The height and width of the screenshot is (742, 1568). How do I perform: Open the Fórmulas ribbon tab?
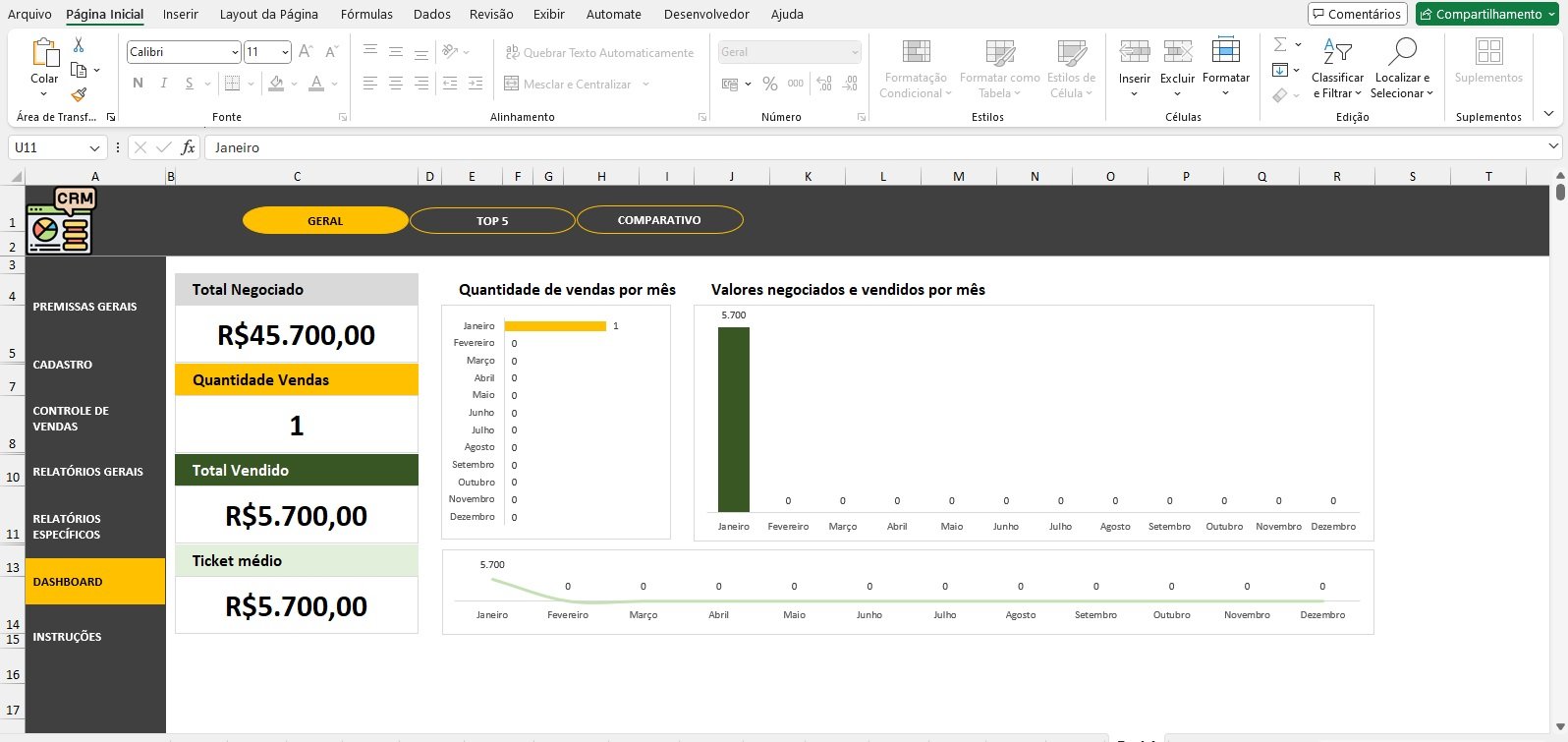point(366,14)
